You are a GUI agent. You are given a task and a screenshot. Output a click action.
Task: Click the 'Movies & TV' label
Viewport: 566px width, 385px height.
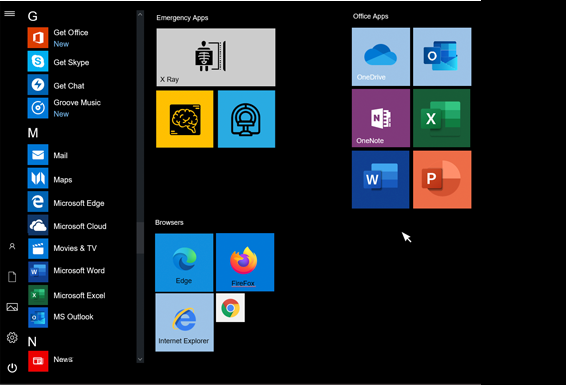click(75, 248)
